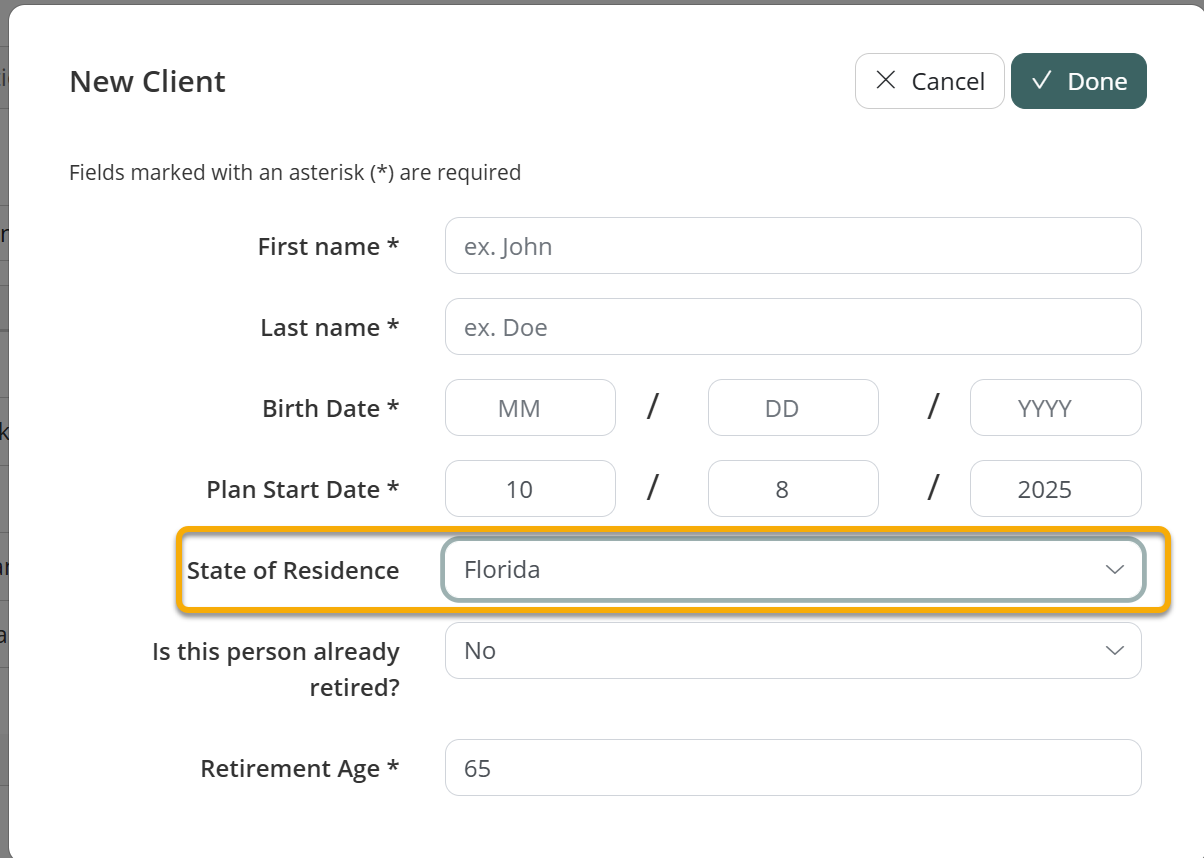Click the X icon in the Cancel button

[x=885, y=81]
